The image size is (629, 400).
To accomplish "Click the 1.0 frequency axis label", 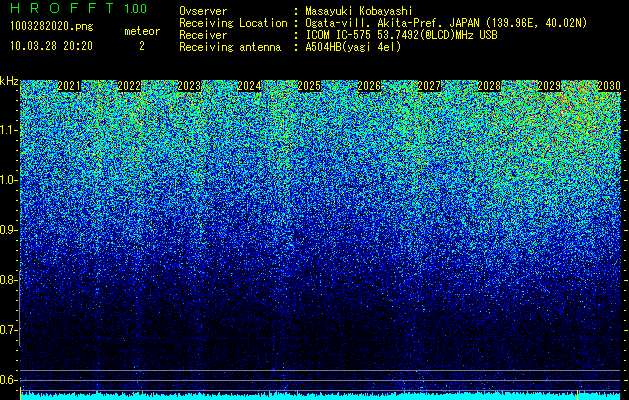I will (9, 180).
